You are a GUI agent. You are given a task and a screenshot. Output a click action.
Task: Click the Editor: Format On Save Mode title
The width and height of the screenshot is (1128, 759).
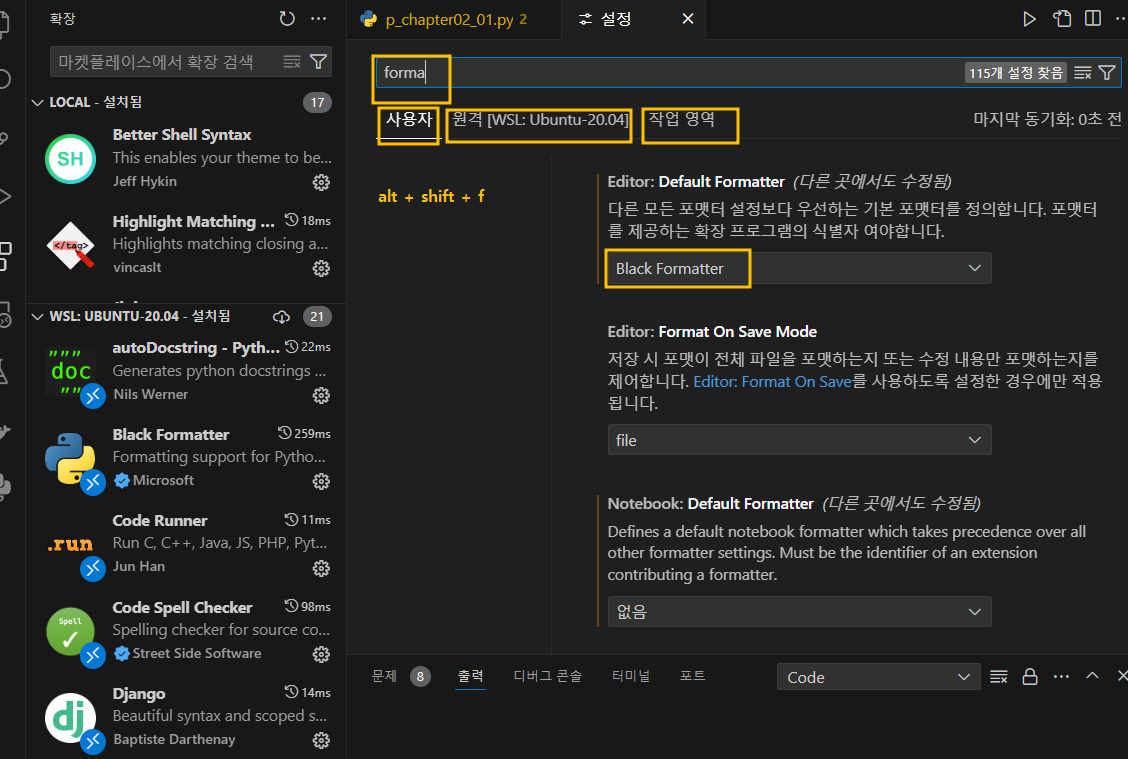click(712, 332)
